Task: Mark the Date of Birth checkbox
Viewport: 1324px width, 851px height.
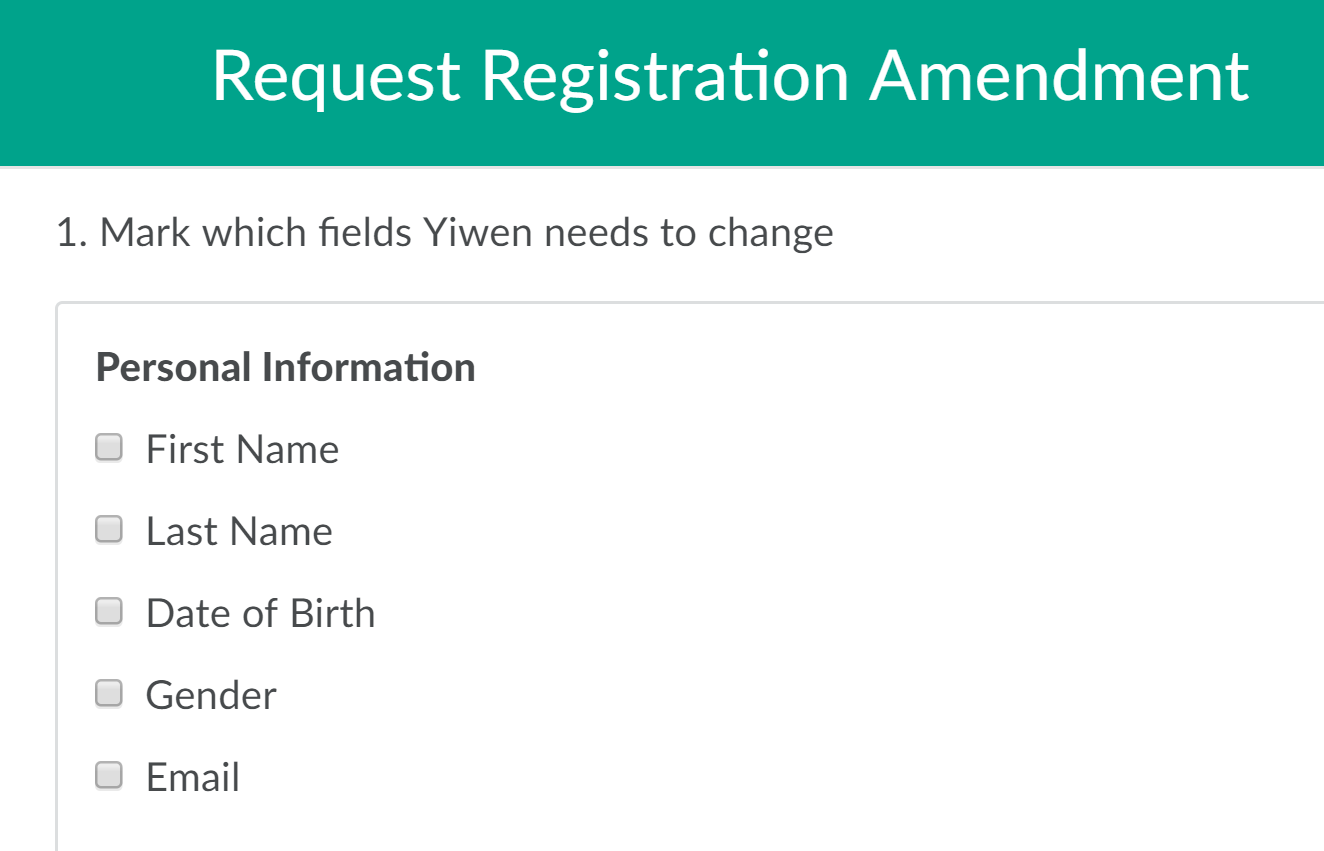Action: coord(109,612)
